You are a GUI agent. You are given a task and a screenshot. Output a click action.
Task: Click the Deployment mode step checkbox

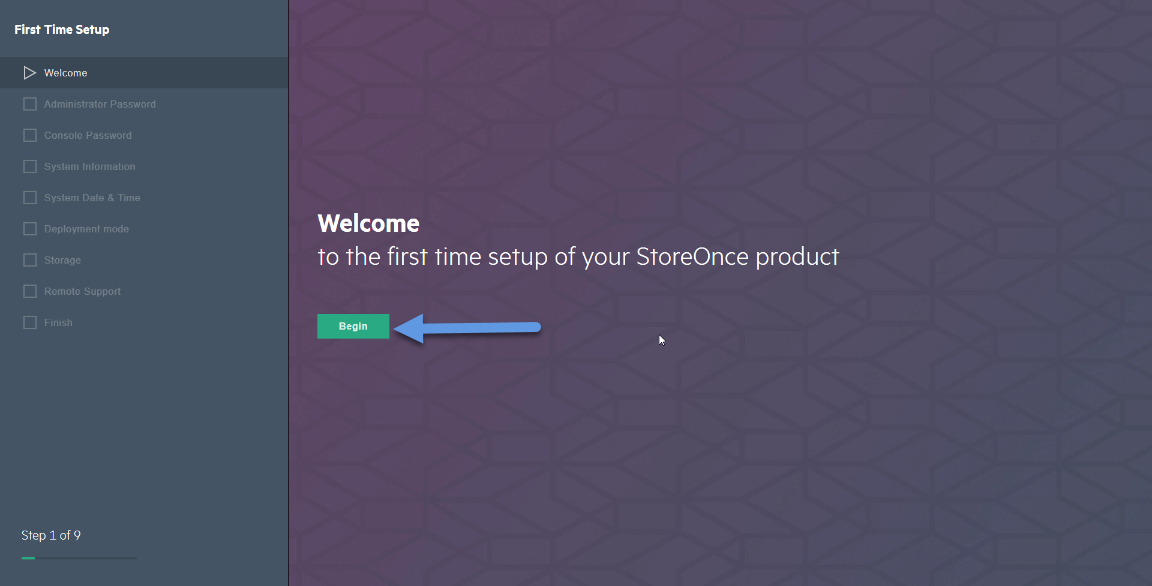pos(30,229)
